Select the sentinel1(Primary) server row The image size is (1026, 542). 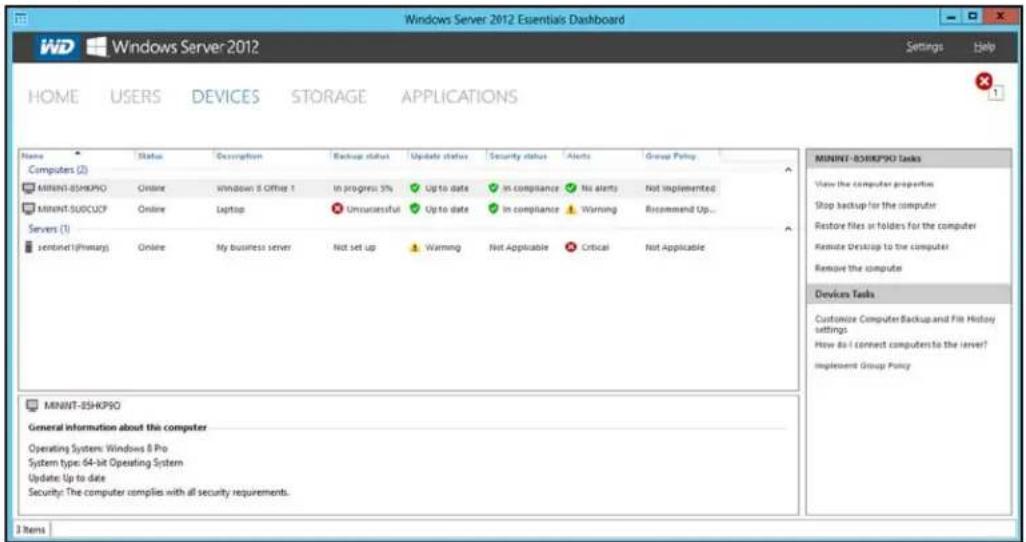click(x=371, y=247)
